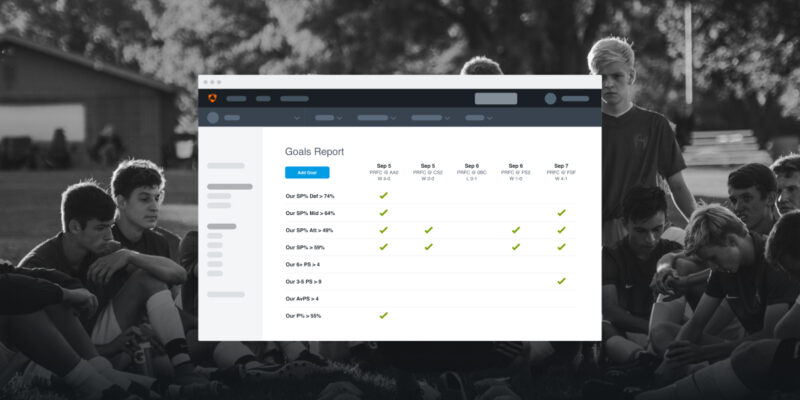The image size is (800, 400).
Task: Click first menu item right of shield logo
Action: tap(236, 98)
